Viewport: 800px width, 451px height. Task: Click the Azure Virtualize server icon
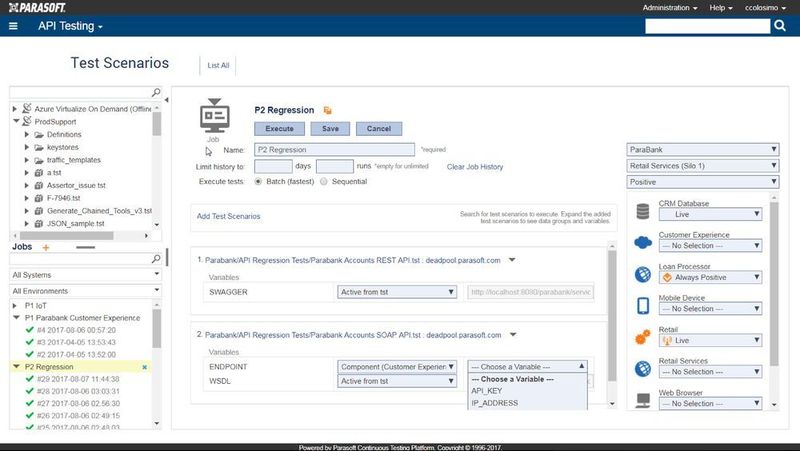pos(27,108)
